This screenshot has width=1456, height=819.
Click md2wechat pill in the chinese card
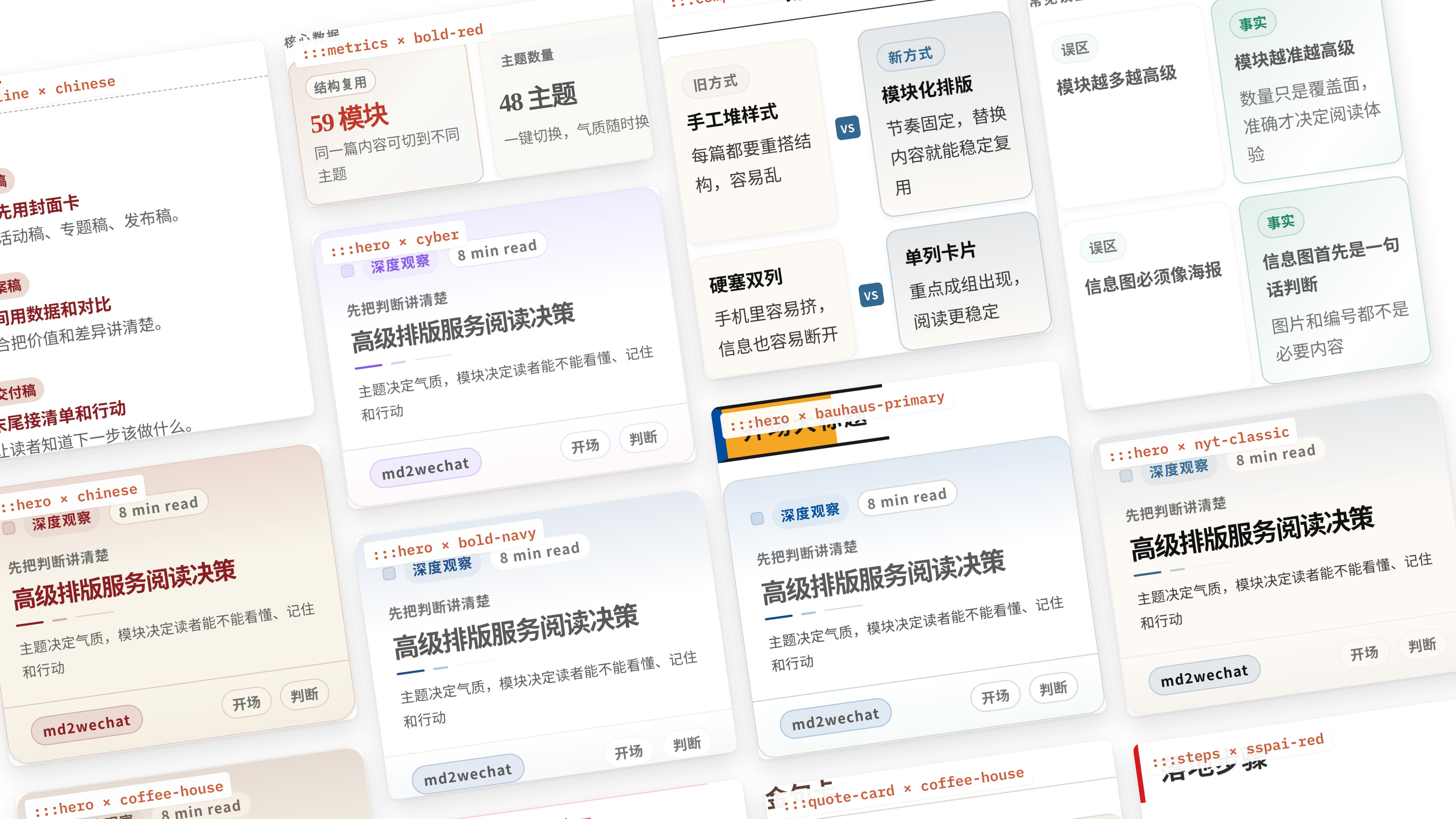(x=86, y=726)
